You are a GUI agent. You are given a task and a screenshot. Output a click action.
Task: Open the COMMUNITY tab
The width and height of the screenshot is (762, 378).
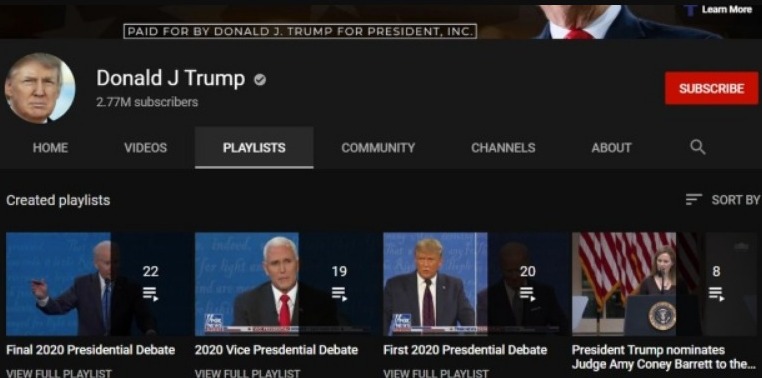[x=378, y=148]
